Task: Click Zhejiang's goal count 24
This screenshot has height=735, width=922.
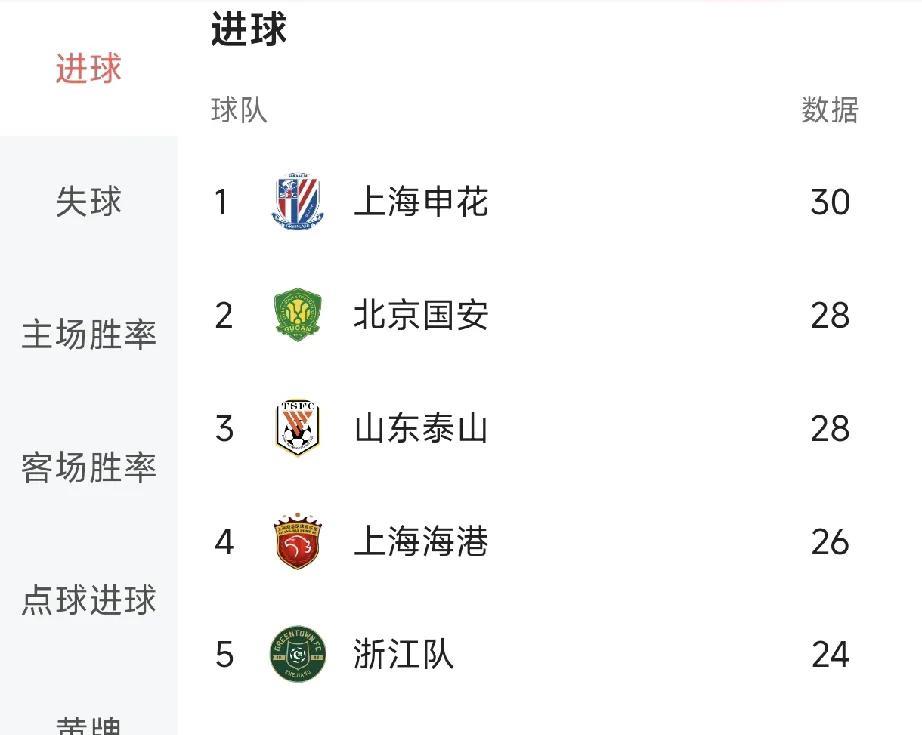Action: click(830, 654)
